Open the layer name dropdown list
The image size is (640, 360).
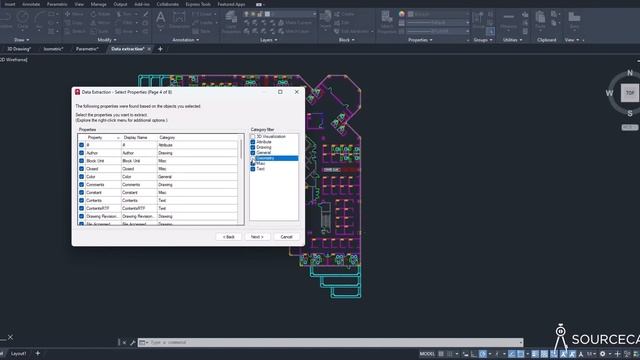coord(314,14)
